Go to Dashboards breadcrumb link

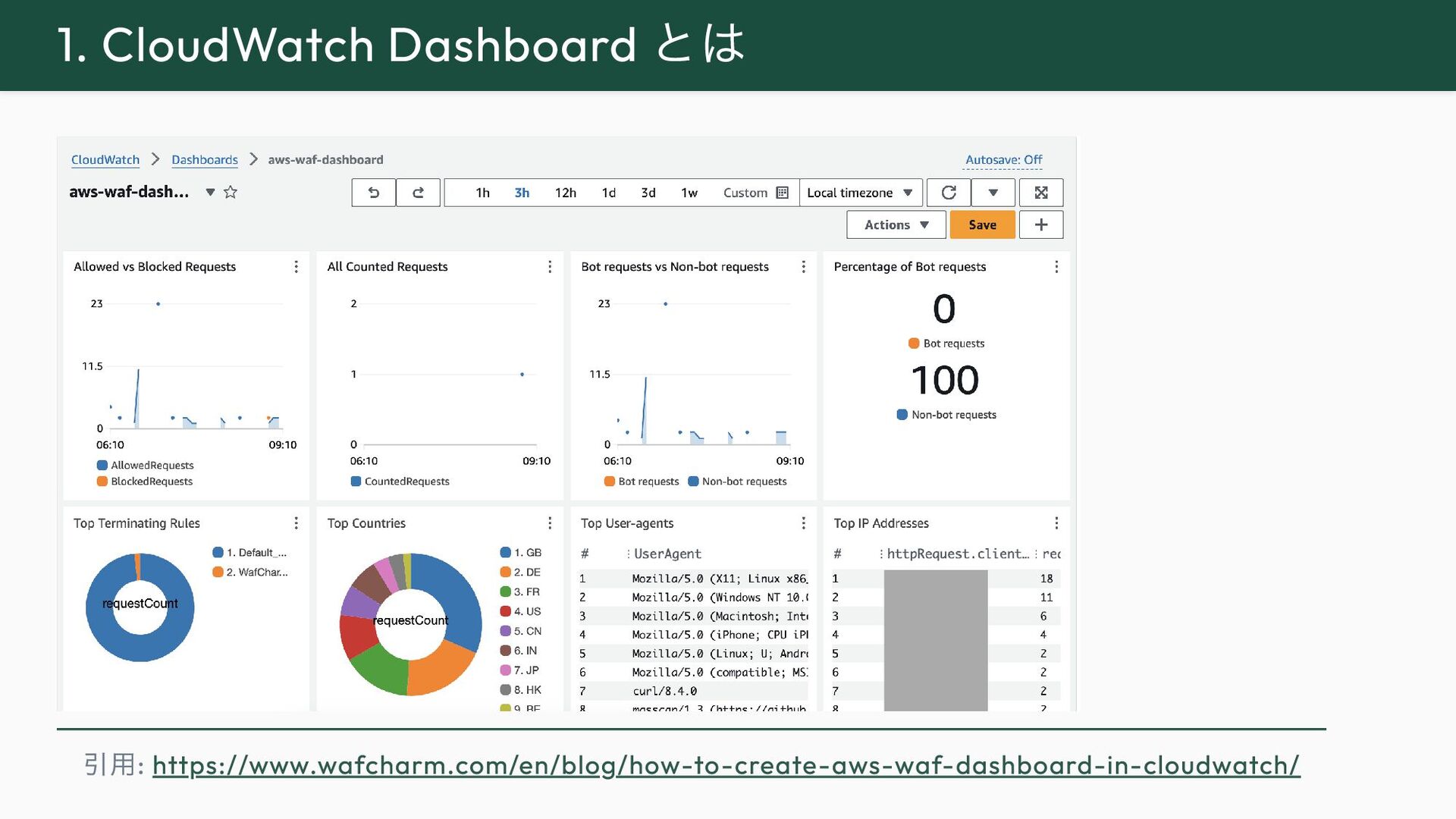[x=205, y=160]
